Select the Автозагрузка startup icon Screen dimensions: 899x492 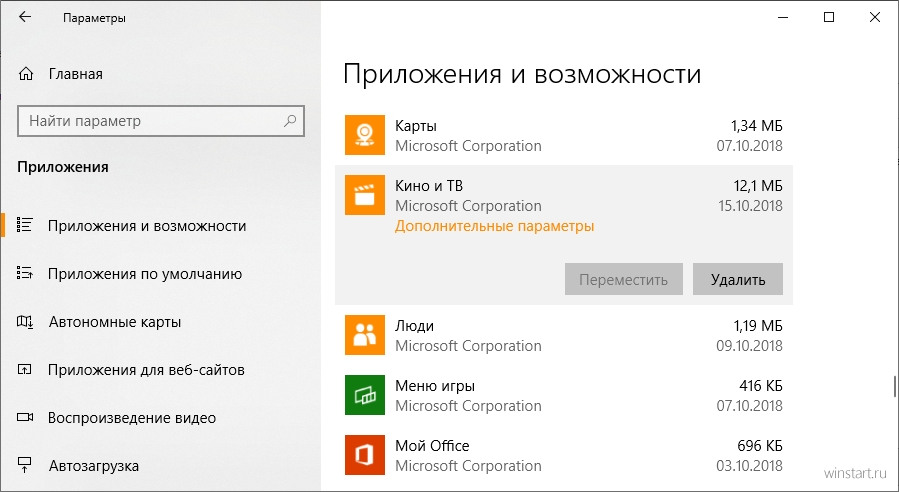[25, 465]
